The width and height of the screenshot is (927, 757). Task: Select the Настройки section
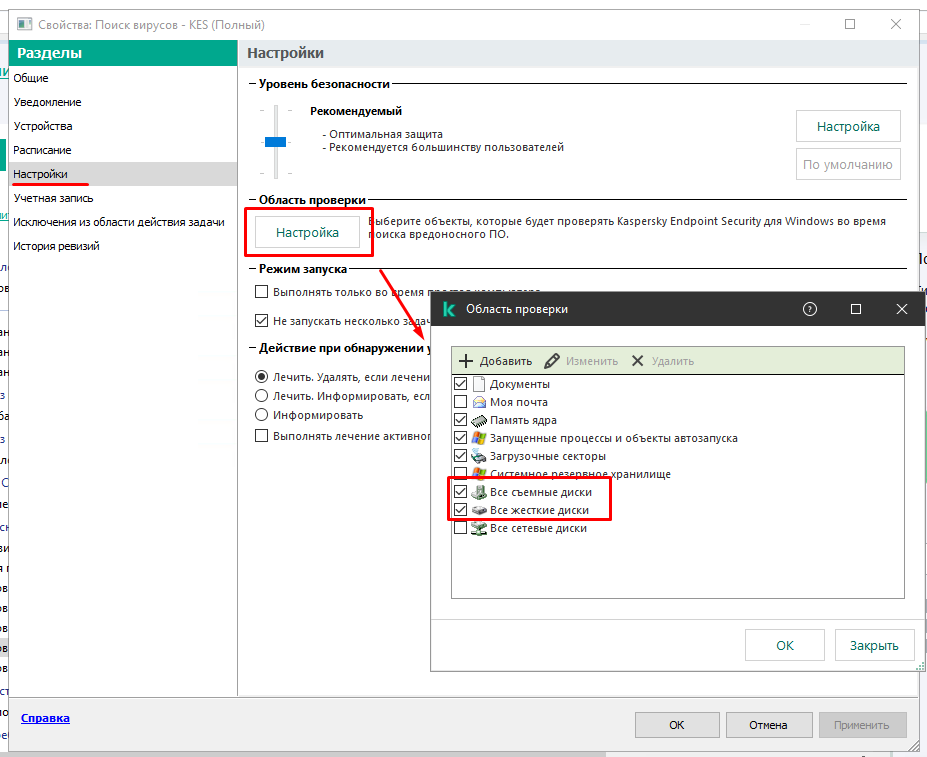pos(123,174)
